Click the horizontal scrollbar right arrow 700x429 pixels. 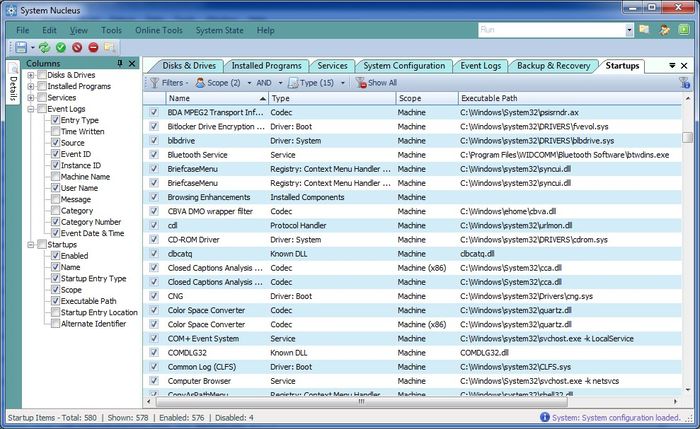point(675,402)
